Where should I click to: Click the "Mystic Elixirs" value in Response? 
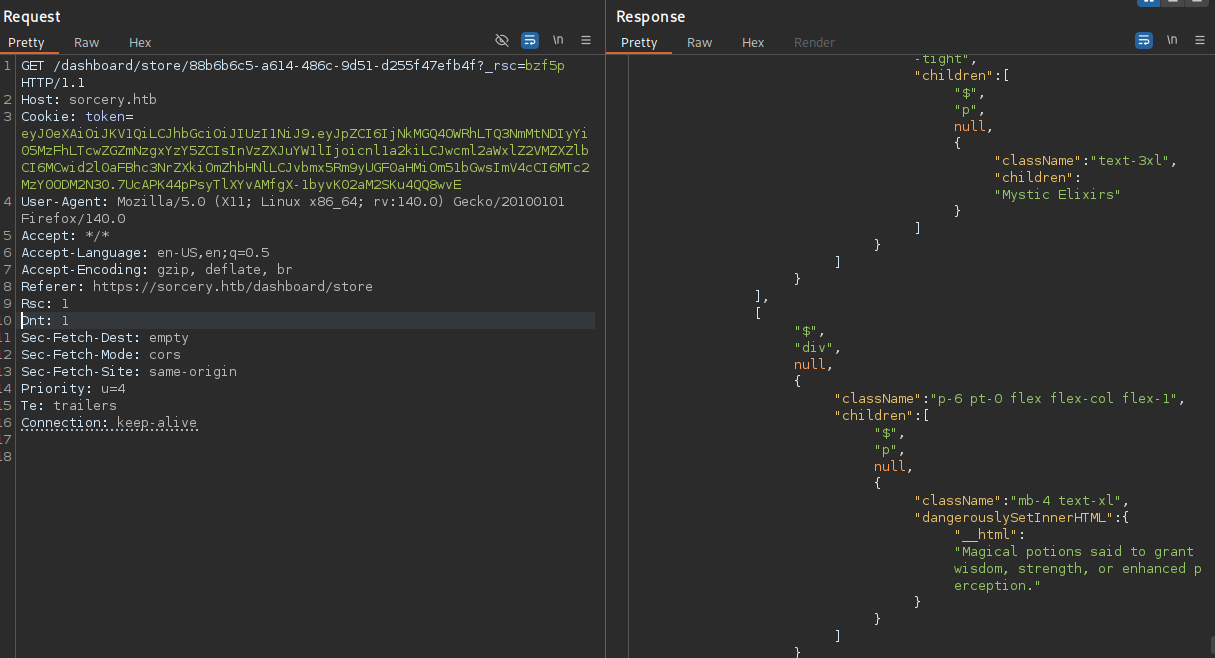1057,194
